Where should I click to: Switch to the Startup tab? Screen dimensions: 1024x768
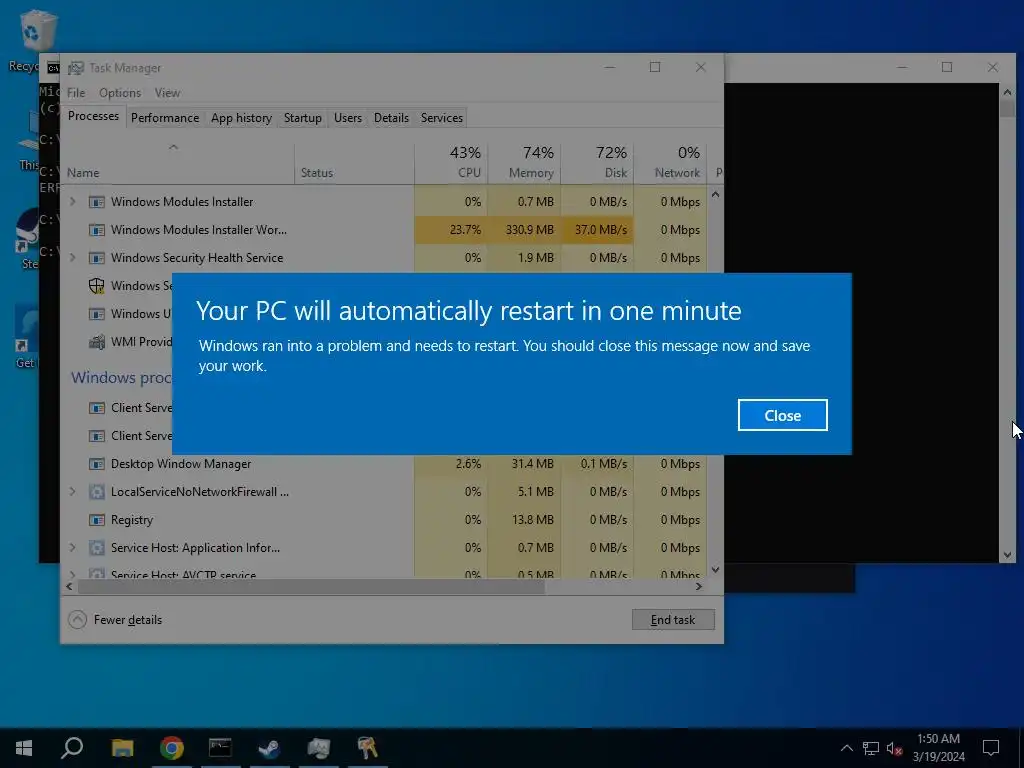pyautogui.click(x=302, y=118)
